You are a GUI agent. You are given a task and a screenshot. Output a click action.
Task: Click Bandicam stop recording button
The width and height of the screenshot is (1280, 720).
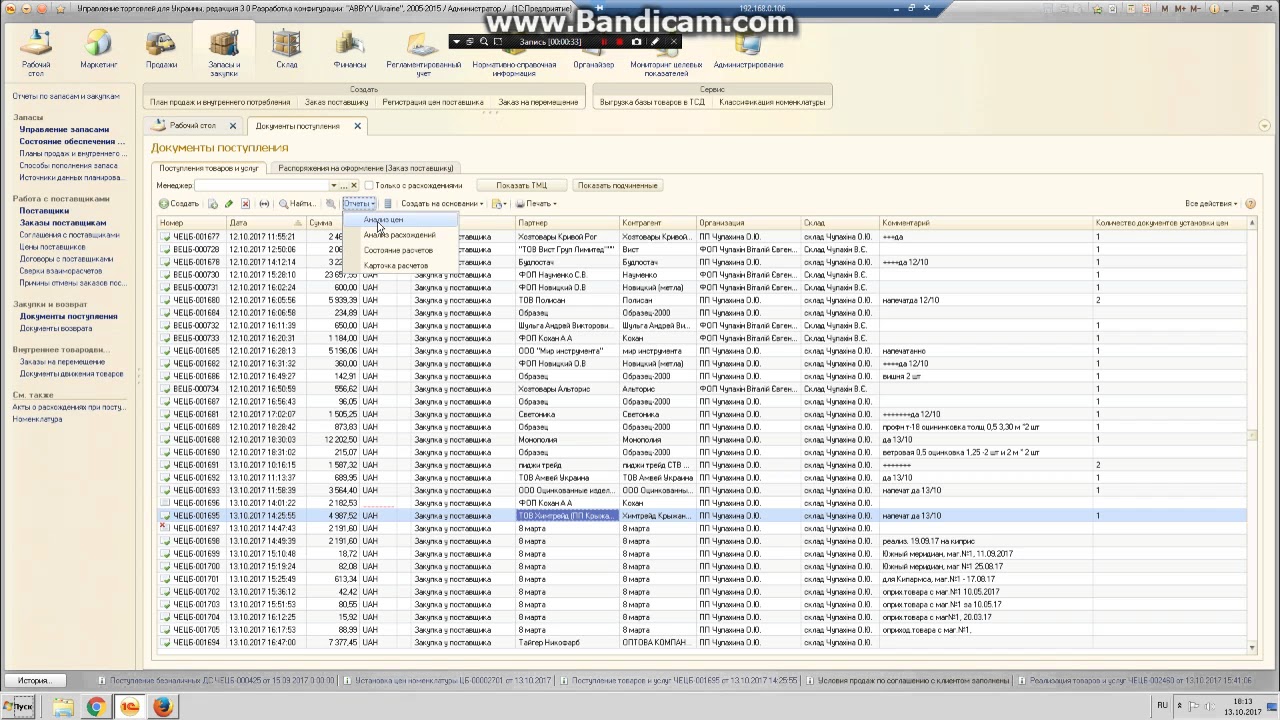620,42
